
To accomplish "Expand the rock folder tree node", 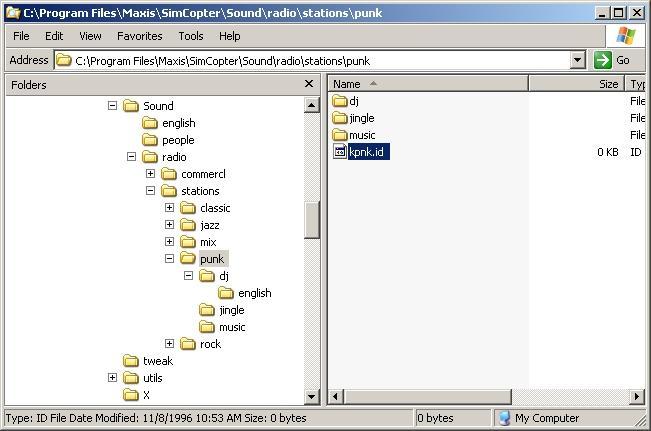I will click(170, 344).
